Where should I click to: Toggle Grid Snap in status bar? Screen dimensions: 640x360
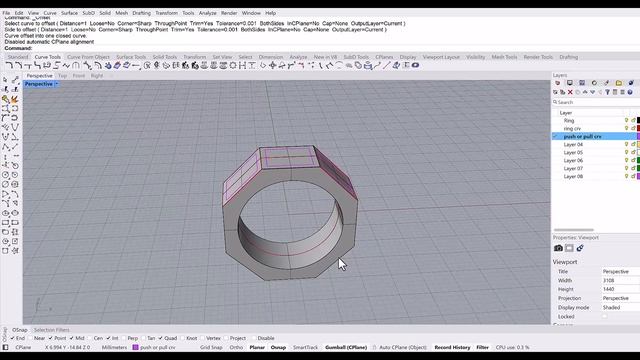point(211,347)
